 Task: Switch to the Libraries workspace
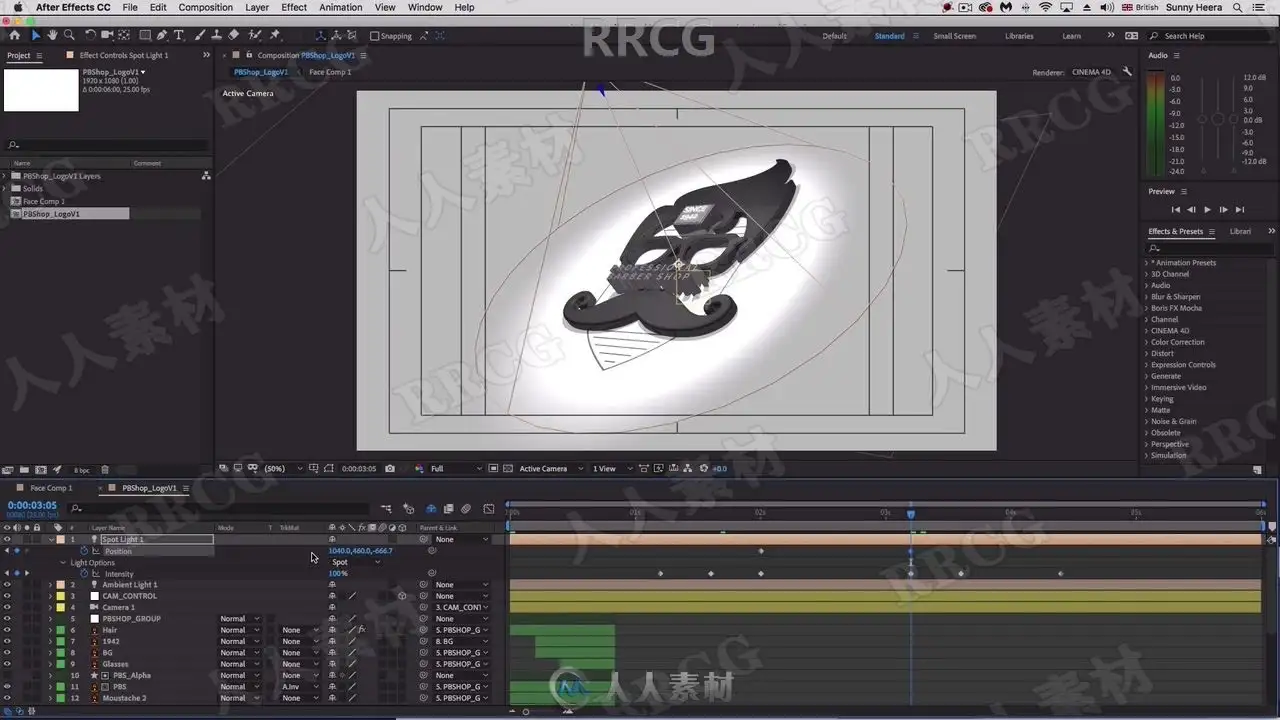1019,36
